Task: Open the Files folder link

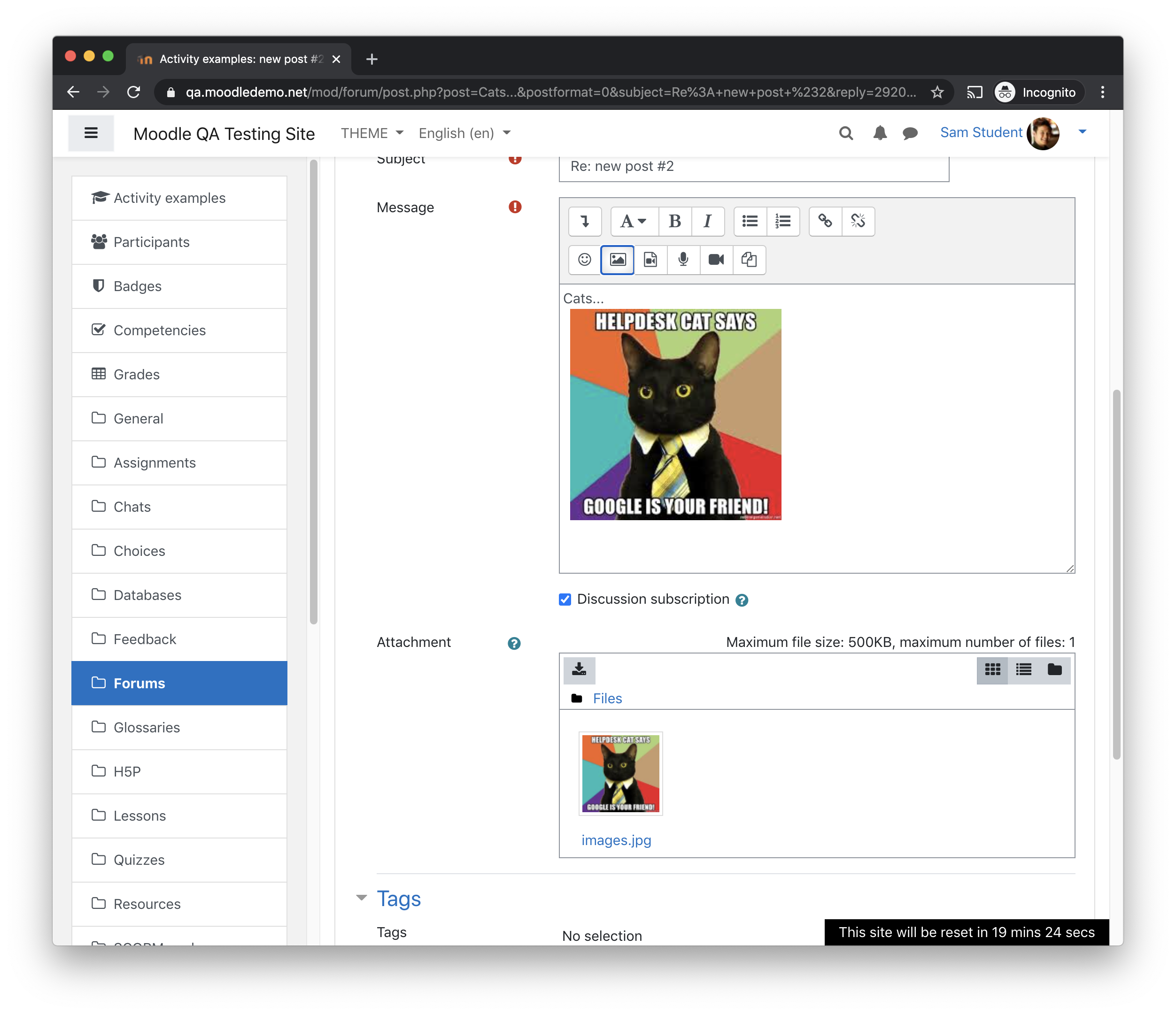Action: pyautogui.click(x=607, y=699)
